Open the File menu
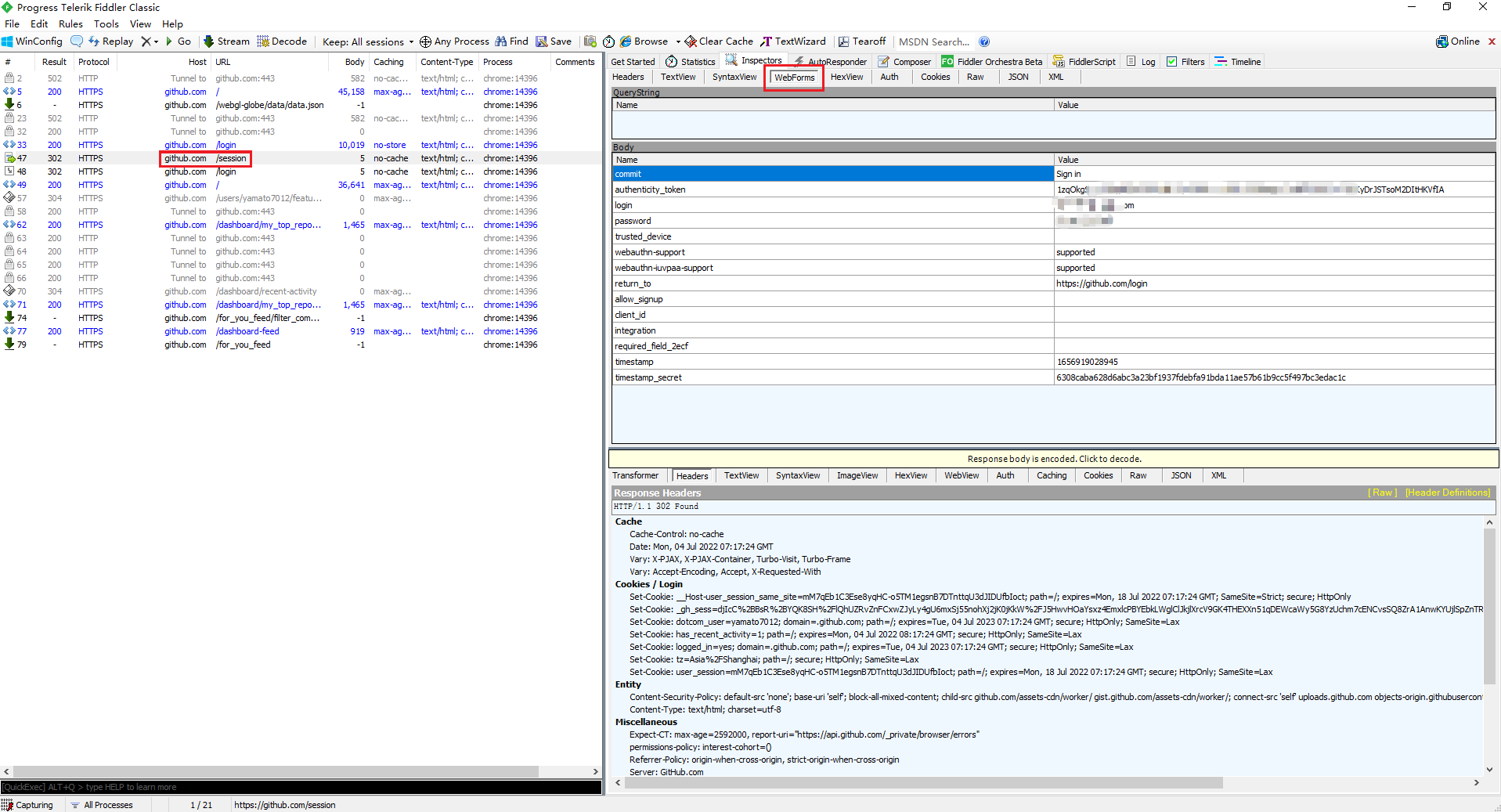Viewport: 1501px width, 812px height. 12,23
